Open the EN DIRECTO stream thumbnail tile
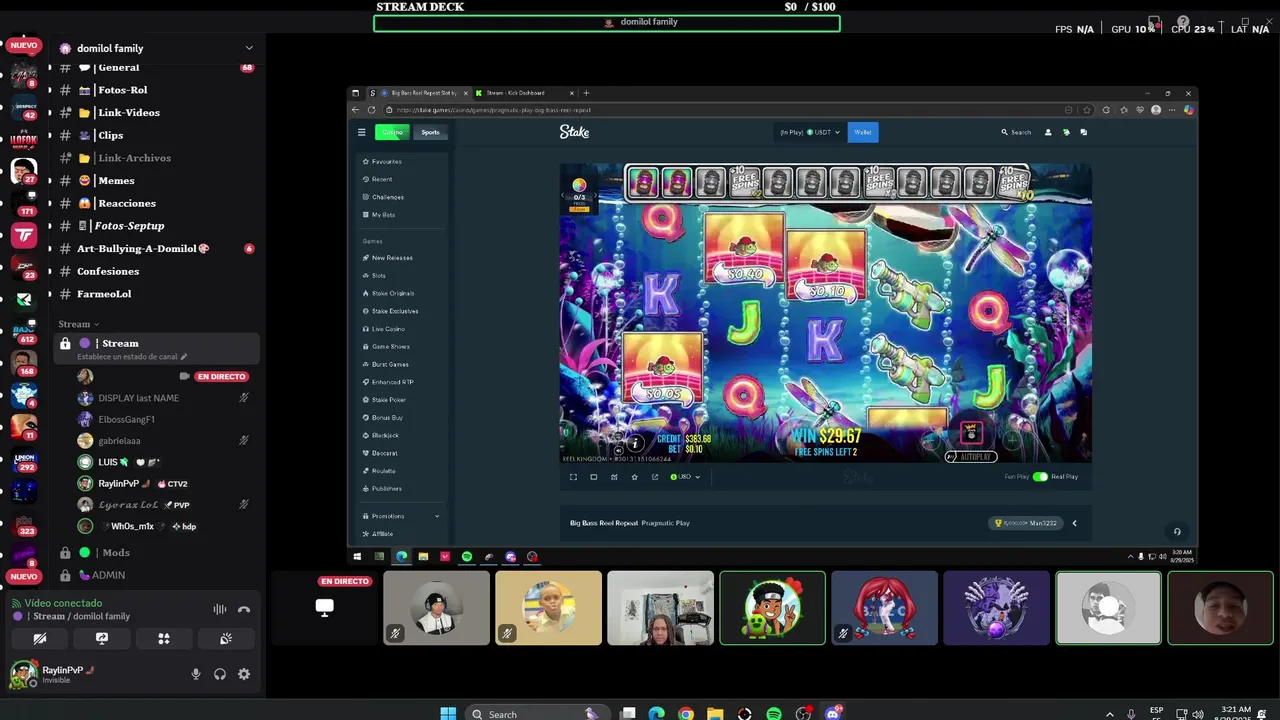 click(324, 608)
